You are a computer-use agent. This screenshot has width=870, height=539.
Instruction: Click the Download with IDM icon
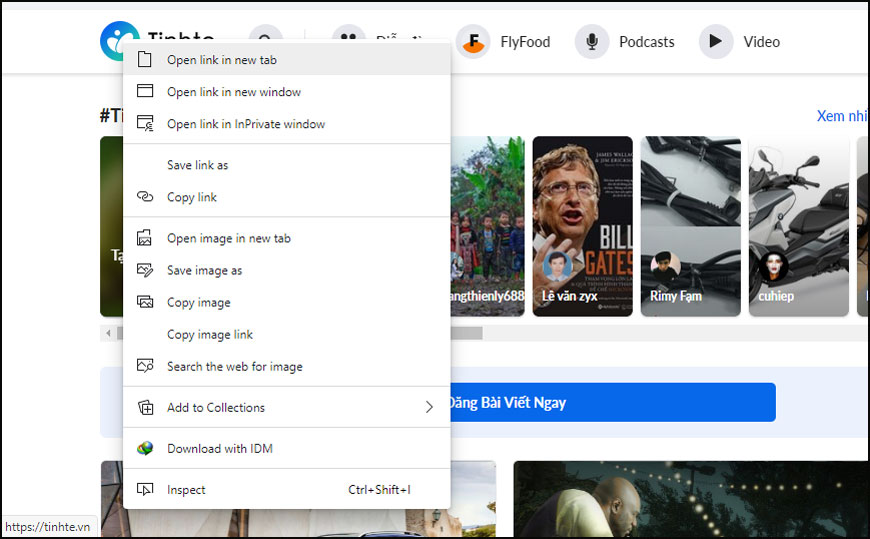click(145, 449)
